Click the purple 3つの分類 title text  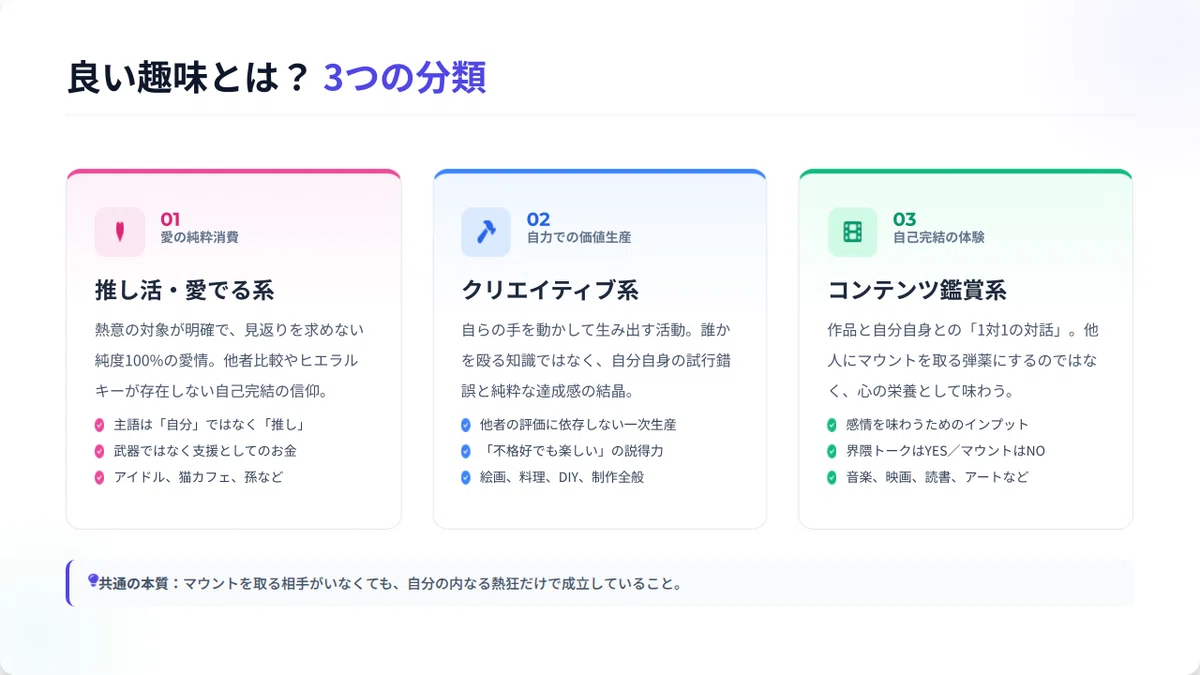[x=405, y=78]
